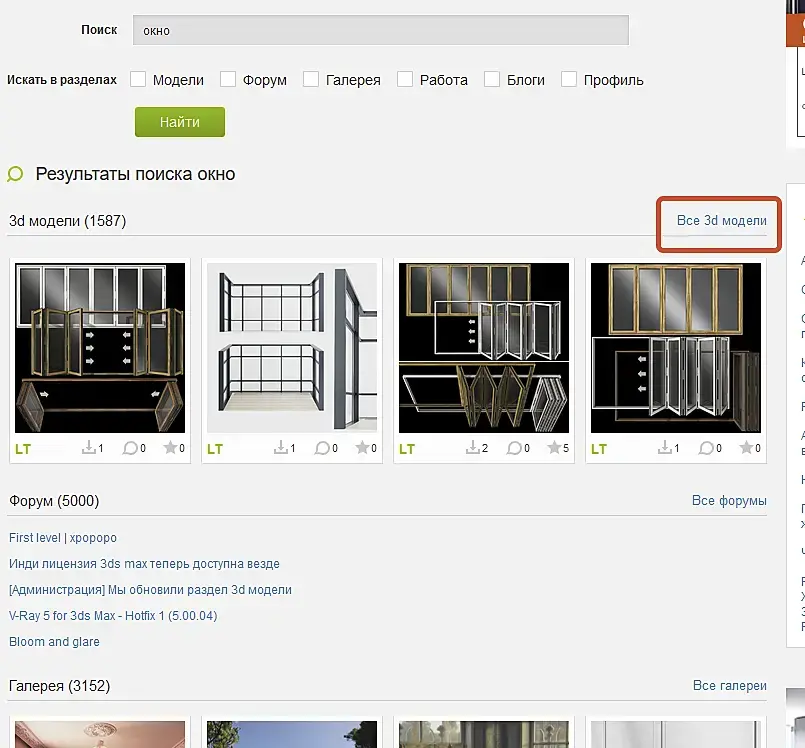Click the star rating icon on third model card
This screenshot has width=805, height=748.
pos(554,447)
